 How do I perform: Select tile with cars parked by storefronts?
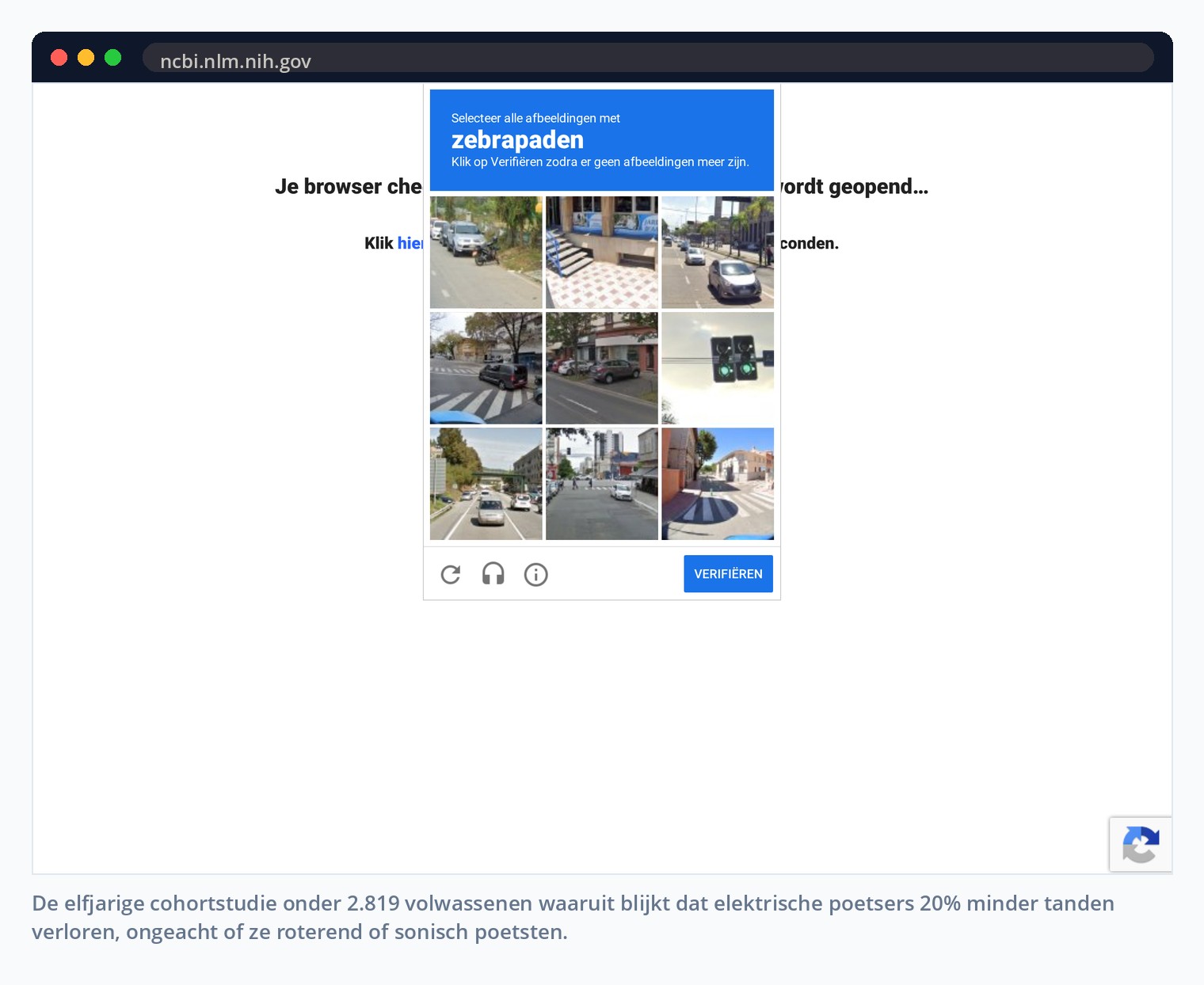click(x=602, y=368)
